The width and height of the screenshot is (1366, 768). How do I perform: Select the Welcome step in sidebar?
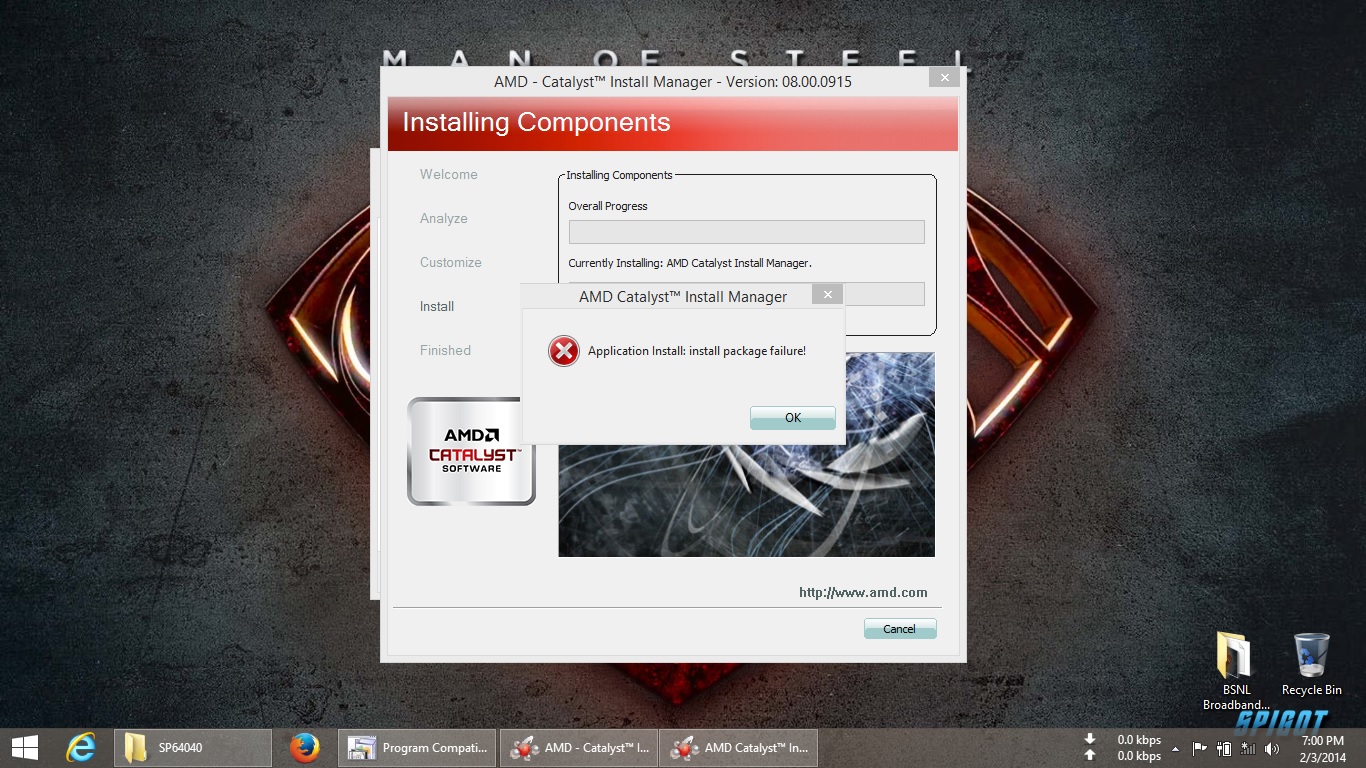click(x=448, y=174)
